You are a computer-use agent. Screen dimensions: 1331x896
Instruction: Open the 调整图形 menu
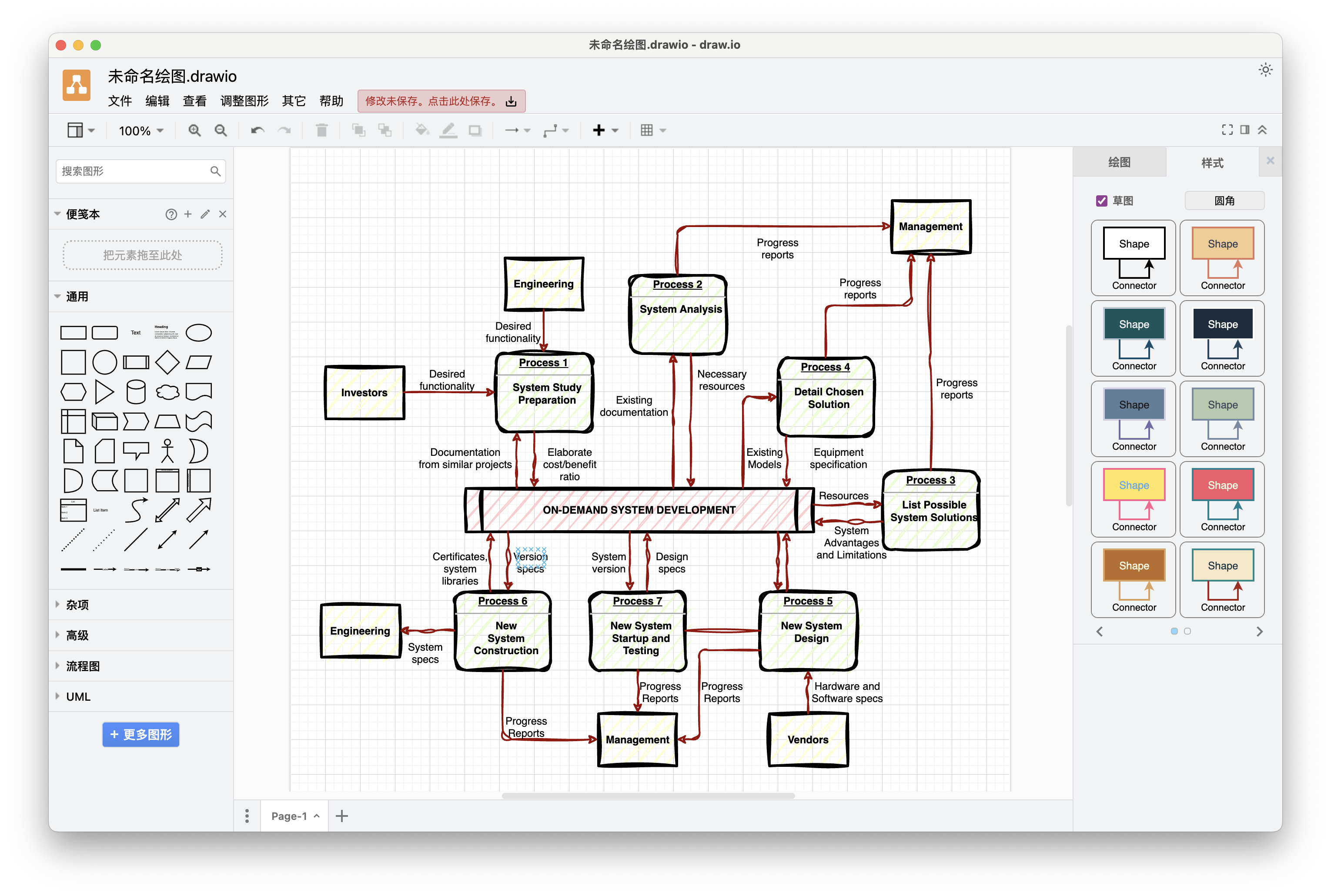pos(244,101)
